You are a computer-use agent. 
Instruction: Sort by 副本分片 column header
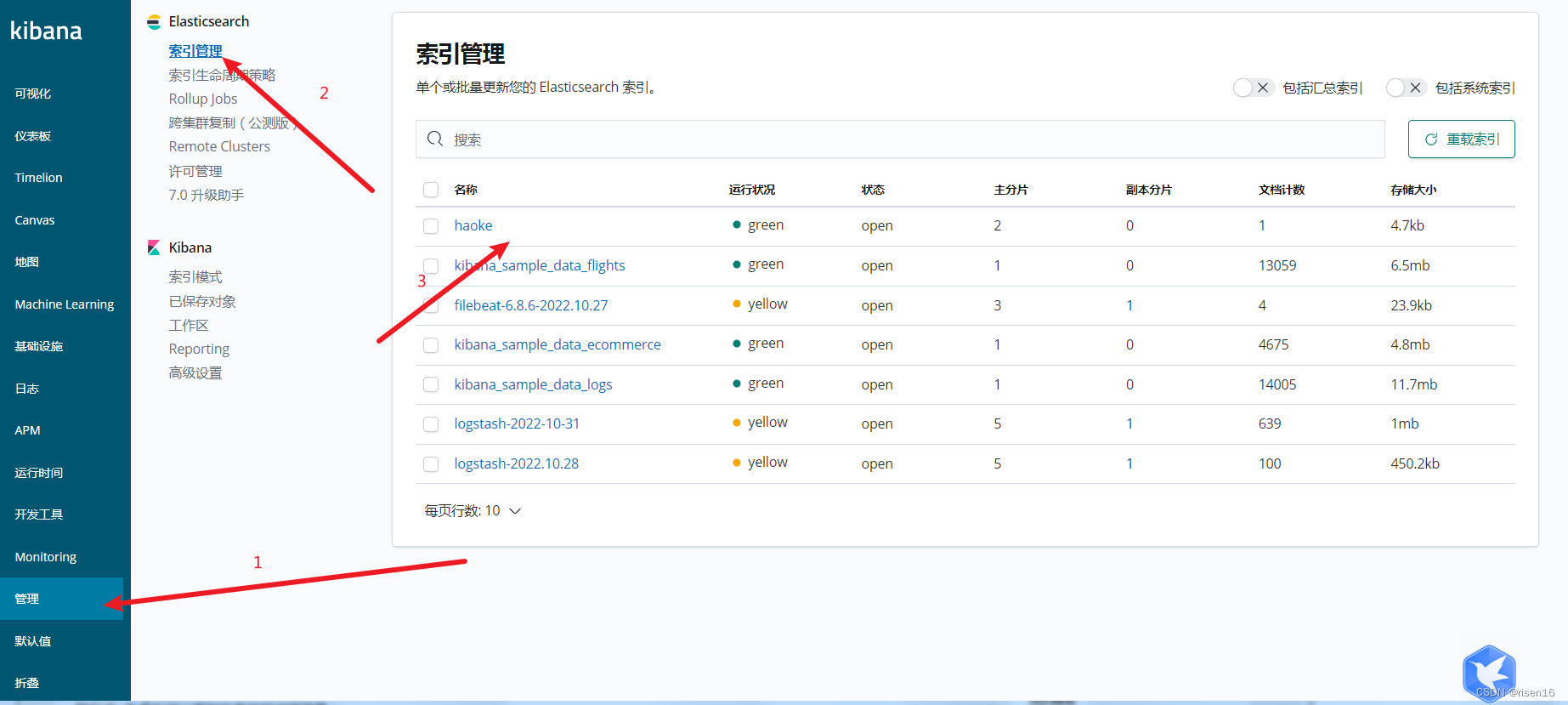[x=1149, y=190]
